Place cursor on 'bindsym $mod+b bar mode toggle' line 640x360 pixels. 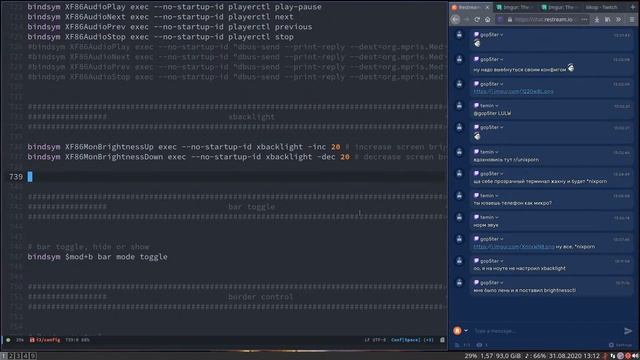coord(98,257)
